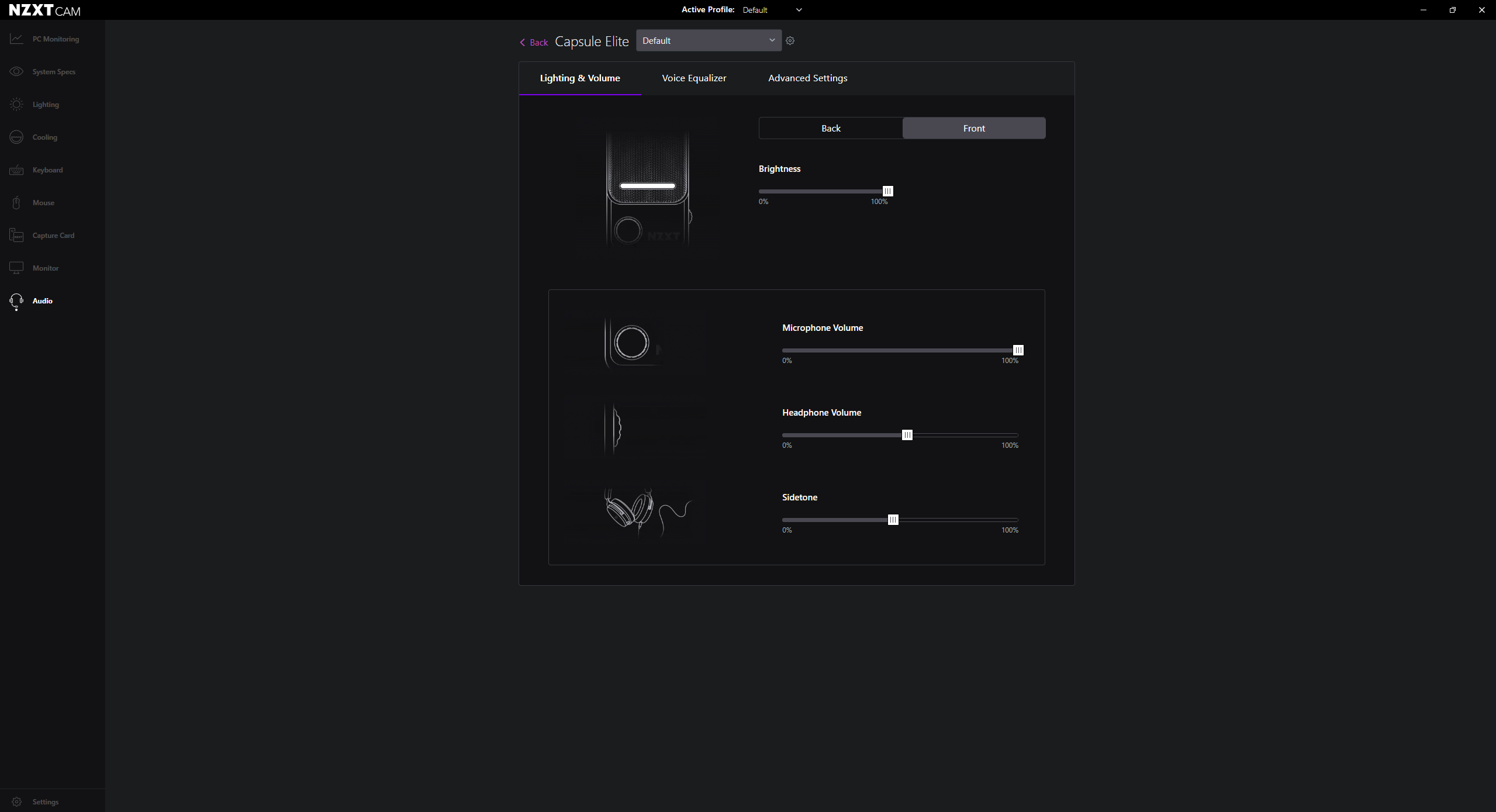Click the System Specs eye icon
Image resolution: width=1496 pixels, height=812 pixels.
pyautogui.click(x=16, y=71)
